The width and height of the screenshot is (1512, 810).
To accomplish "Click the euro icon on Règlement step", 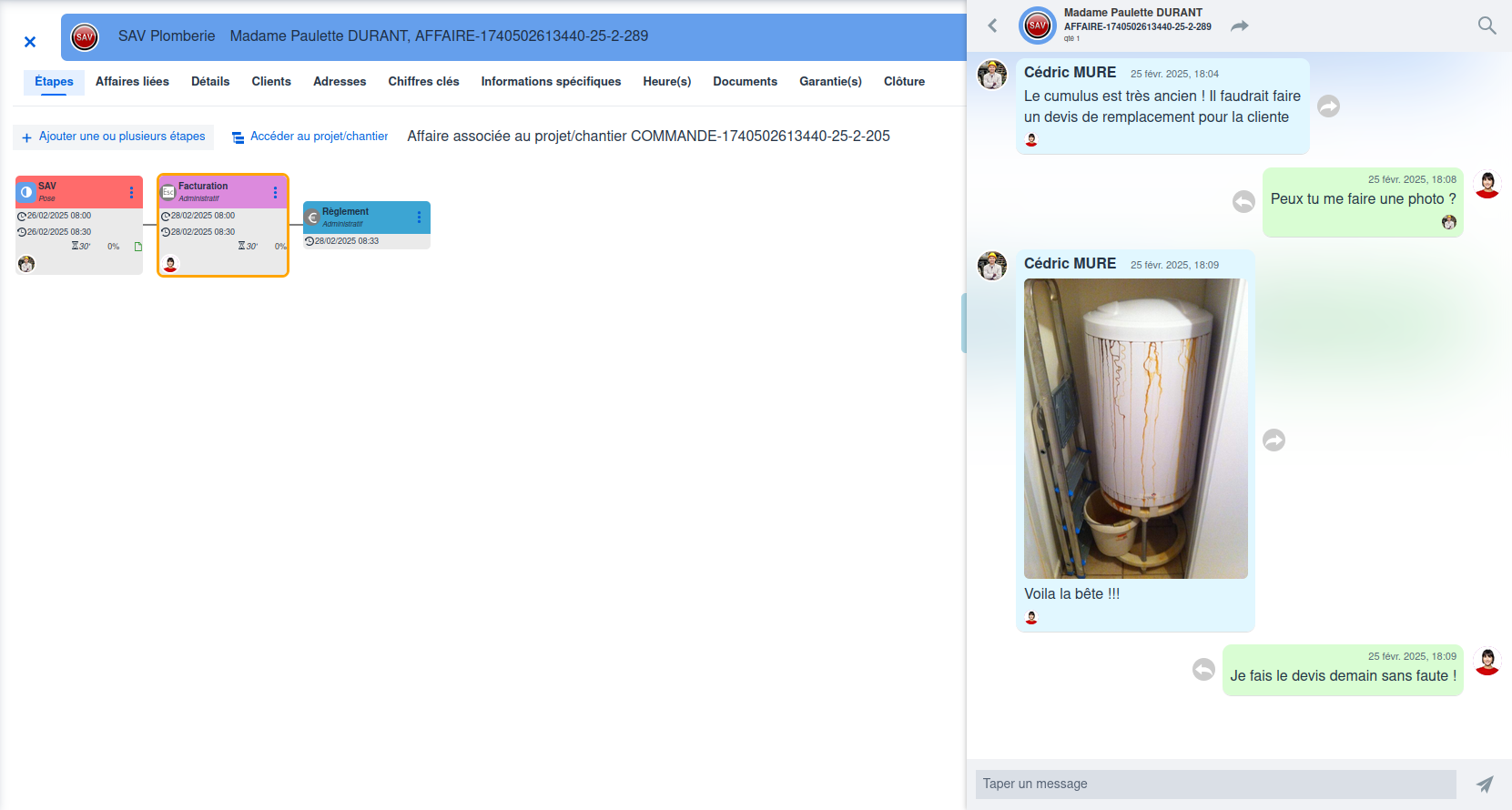I will [x=312, y=218].
